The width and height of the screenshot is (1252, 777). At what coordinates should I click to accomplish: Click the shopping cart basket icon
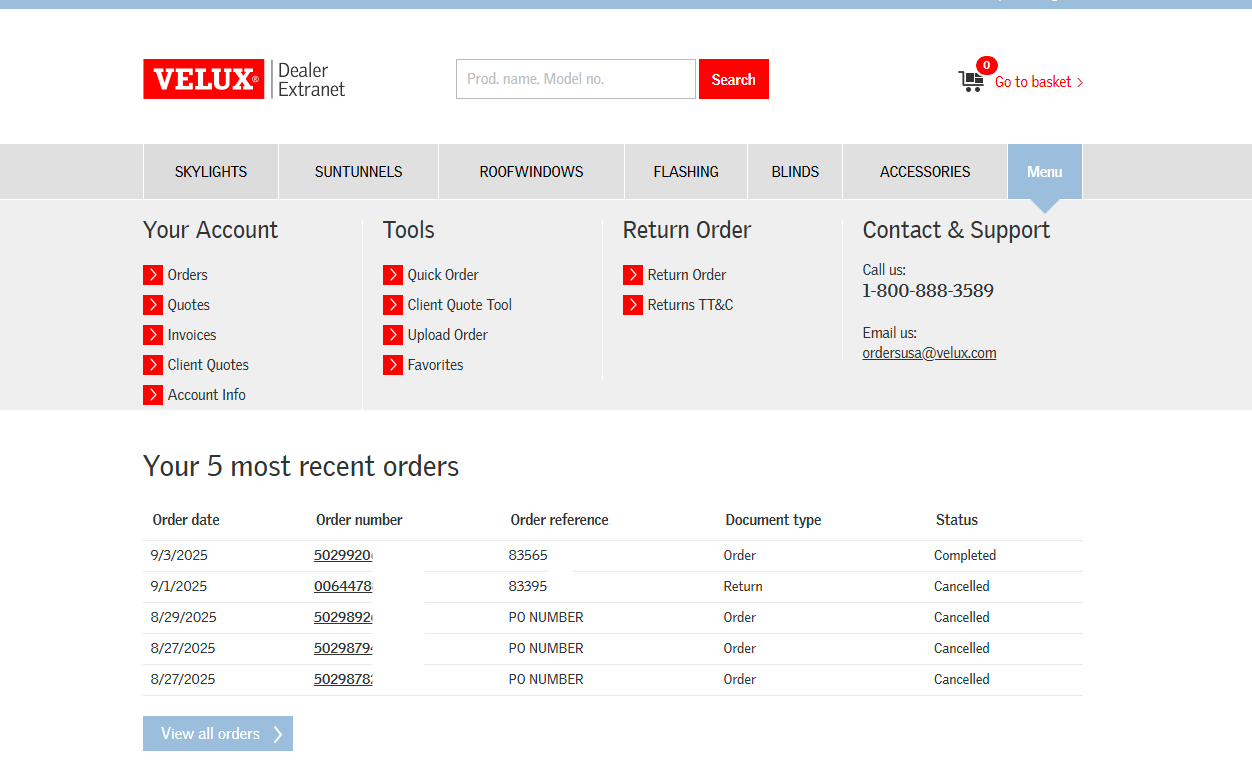970,82
